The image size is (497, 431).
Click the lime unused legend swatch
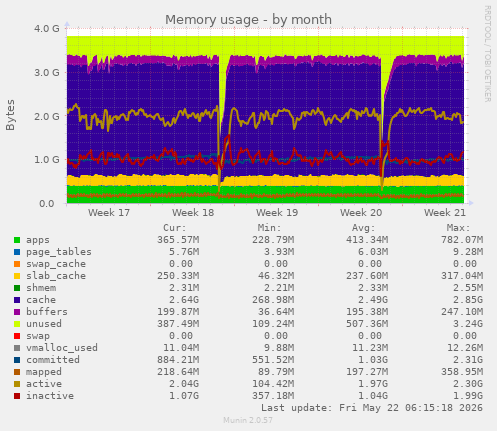click(x=17, y=324)
